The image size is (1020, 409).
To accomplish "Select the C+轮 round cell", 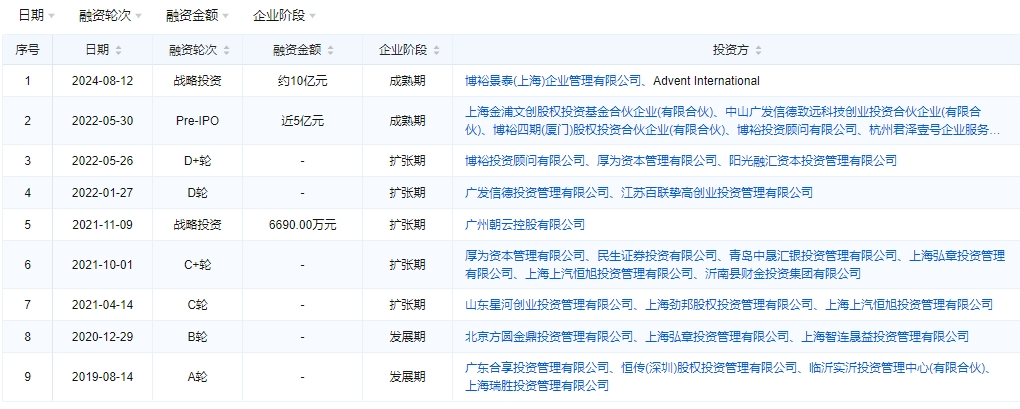I will tap(197, 265).
